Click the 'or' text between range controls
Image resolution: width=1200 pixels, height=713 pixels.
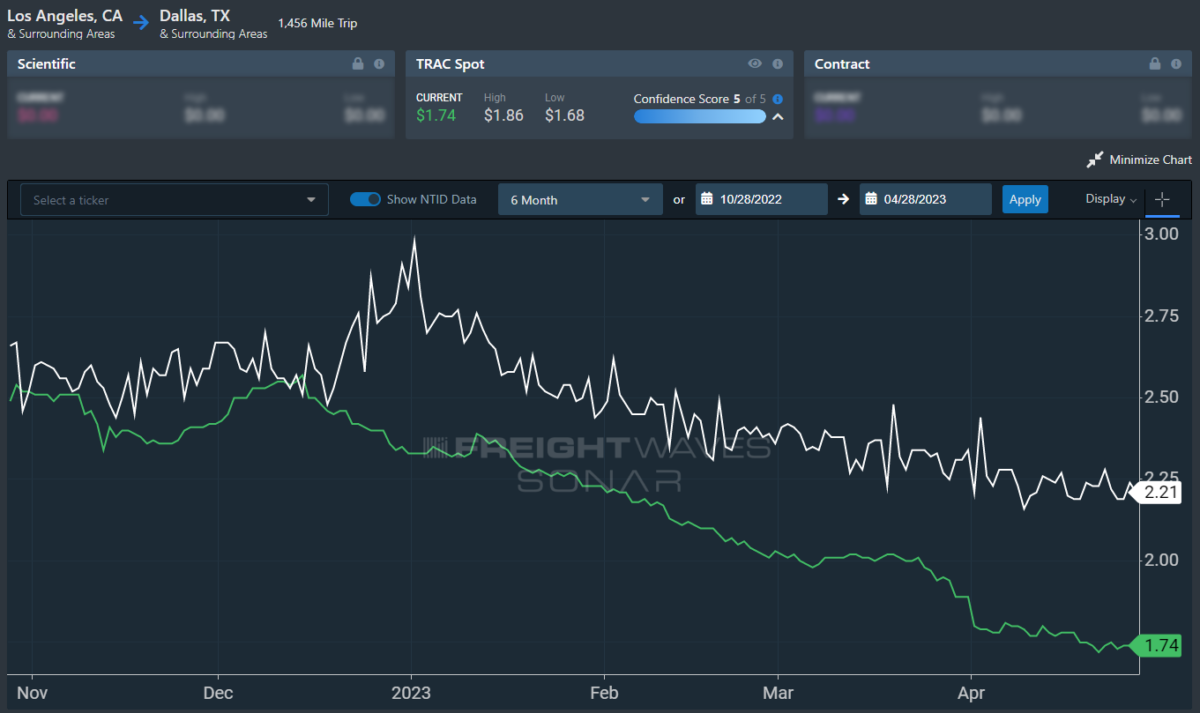click(x=679, y=200)
